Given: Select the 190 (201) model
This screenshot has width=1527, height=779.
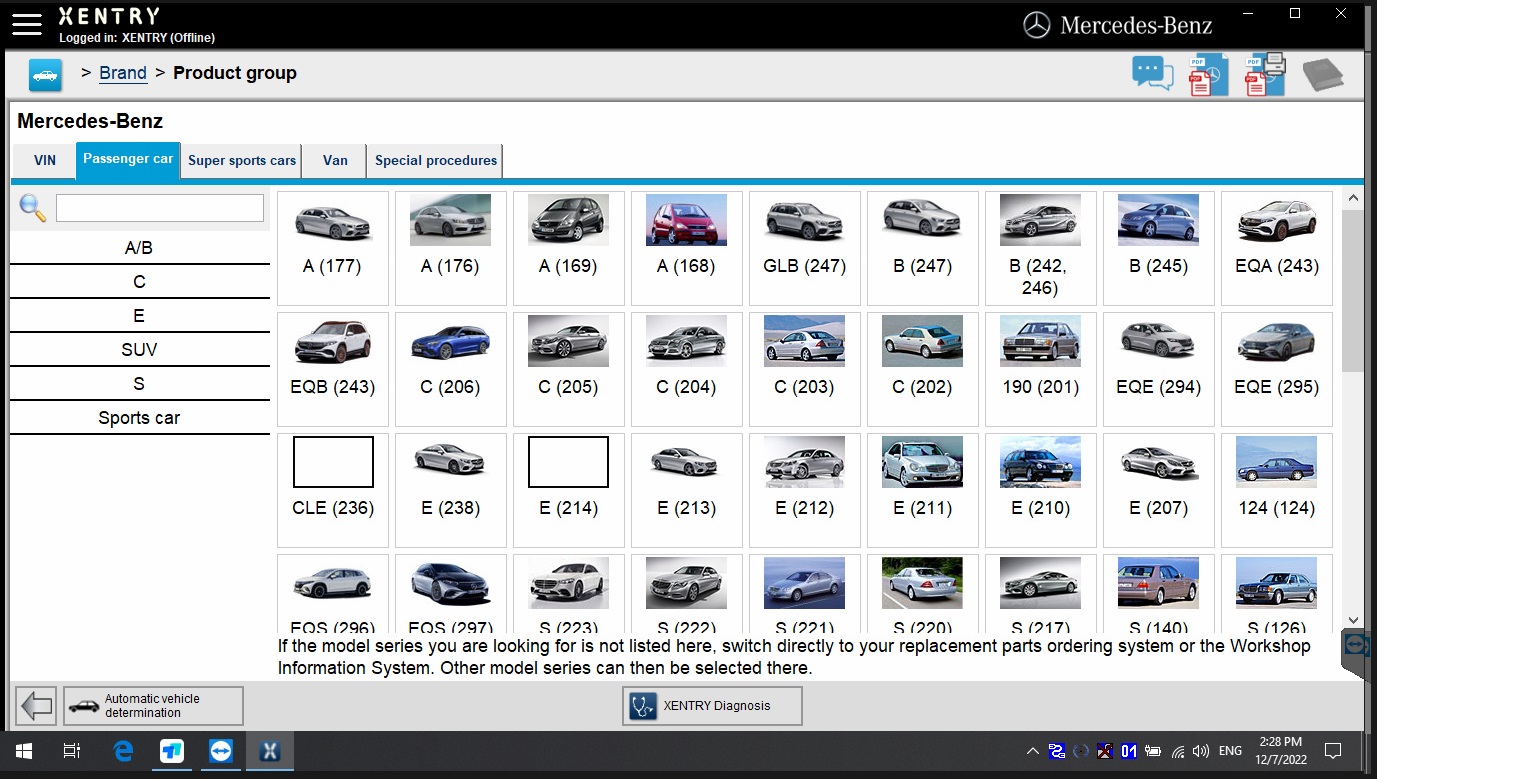Looking at the screenshot, I should 1041,369.
